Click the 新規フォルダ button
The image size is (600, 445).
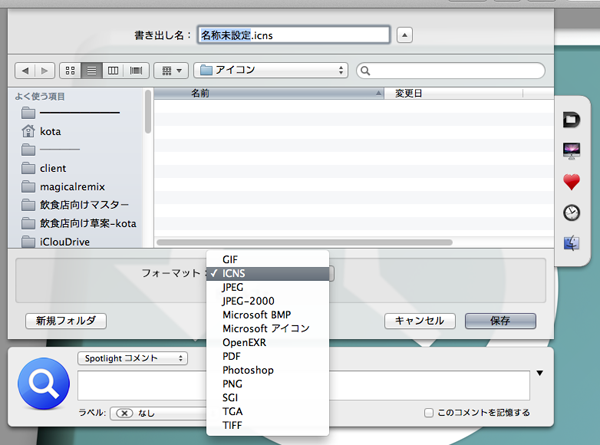click(66, 321)
